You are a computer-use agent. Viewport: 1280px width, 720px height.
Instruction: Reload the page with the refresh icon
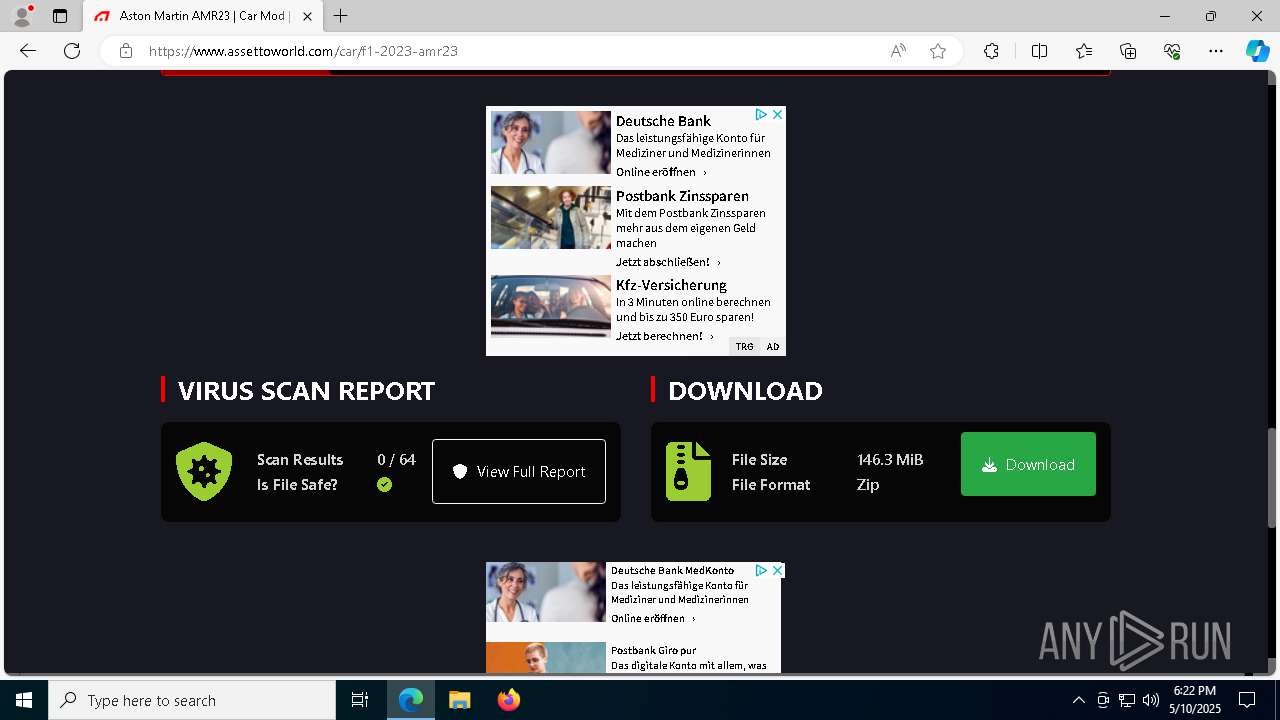pyautogui.click(x=72, y=51)
